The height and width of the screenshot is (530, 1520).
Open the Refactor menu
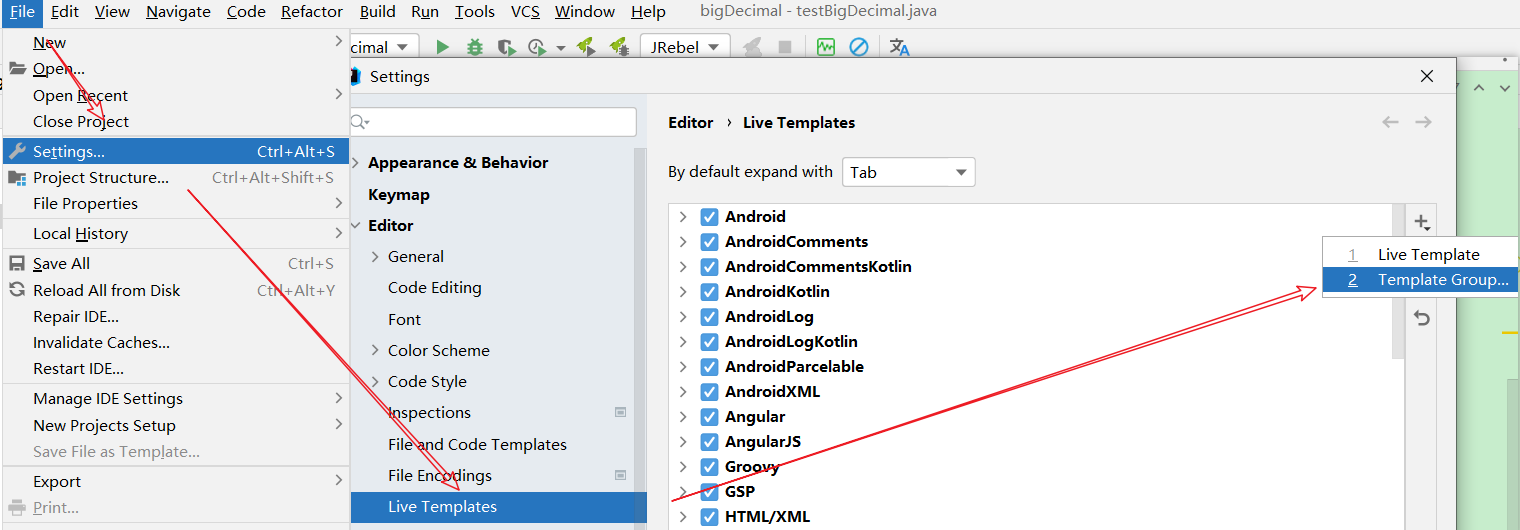coord(312,11)
